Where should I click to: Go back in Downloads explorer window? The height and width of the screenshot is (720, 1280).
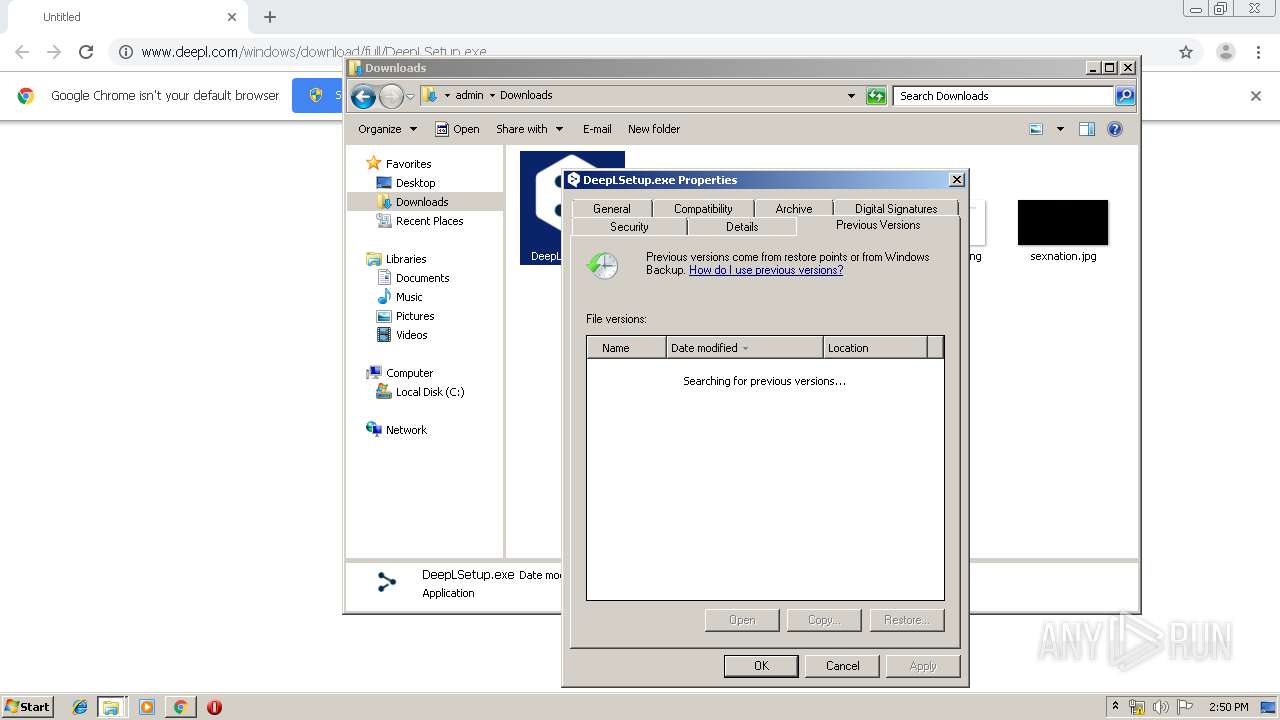pyautogui.click(x=363, y=96)
